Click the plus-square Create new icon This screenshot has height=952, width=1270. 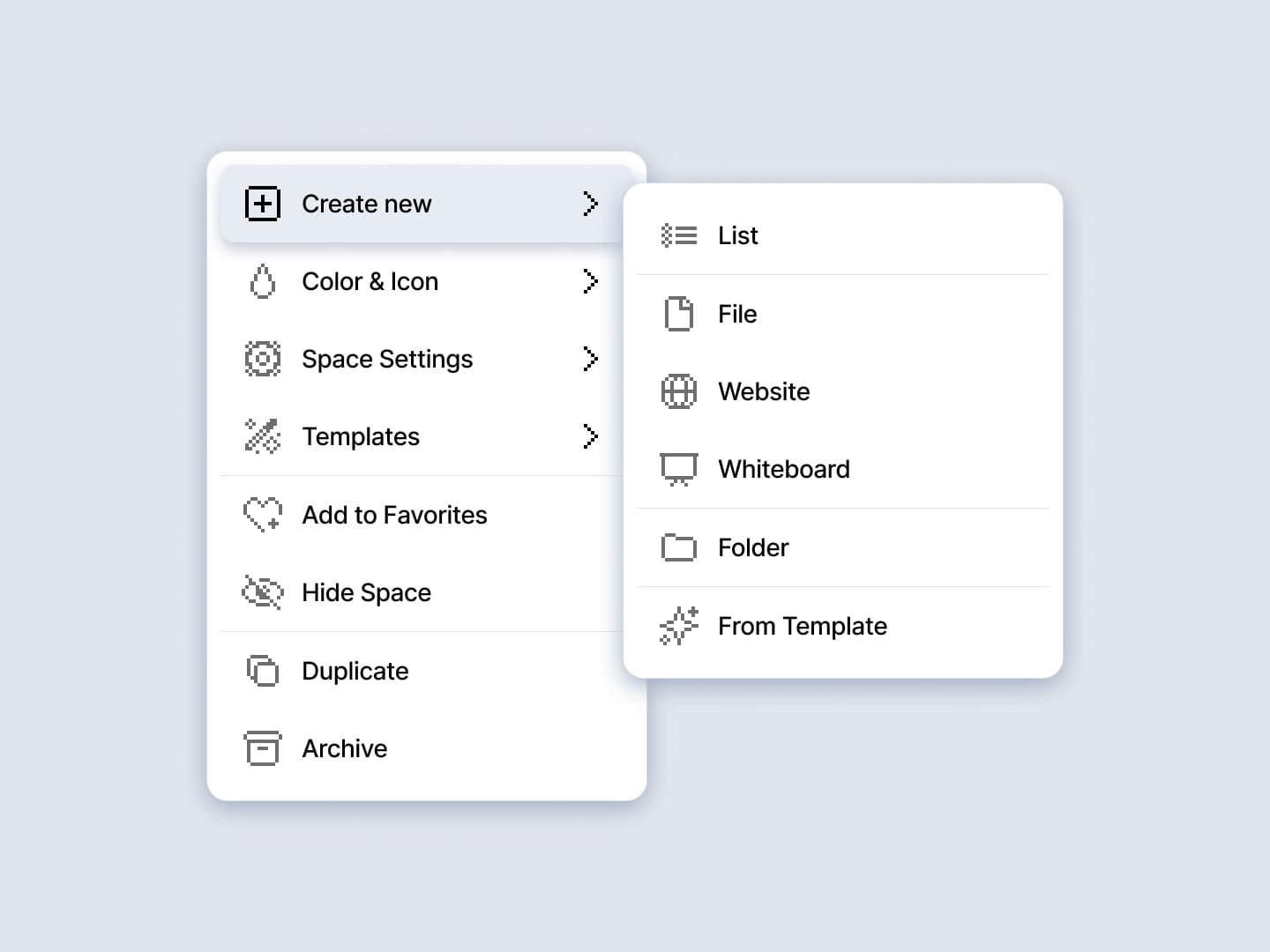pyautogui.click(x=262, y=204)
